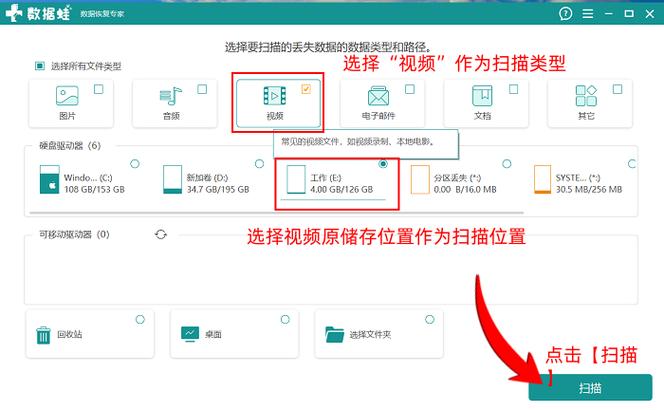Check the 图片 checkbox
This screenshot has width=664, height=410.
(99, 89)
